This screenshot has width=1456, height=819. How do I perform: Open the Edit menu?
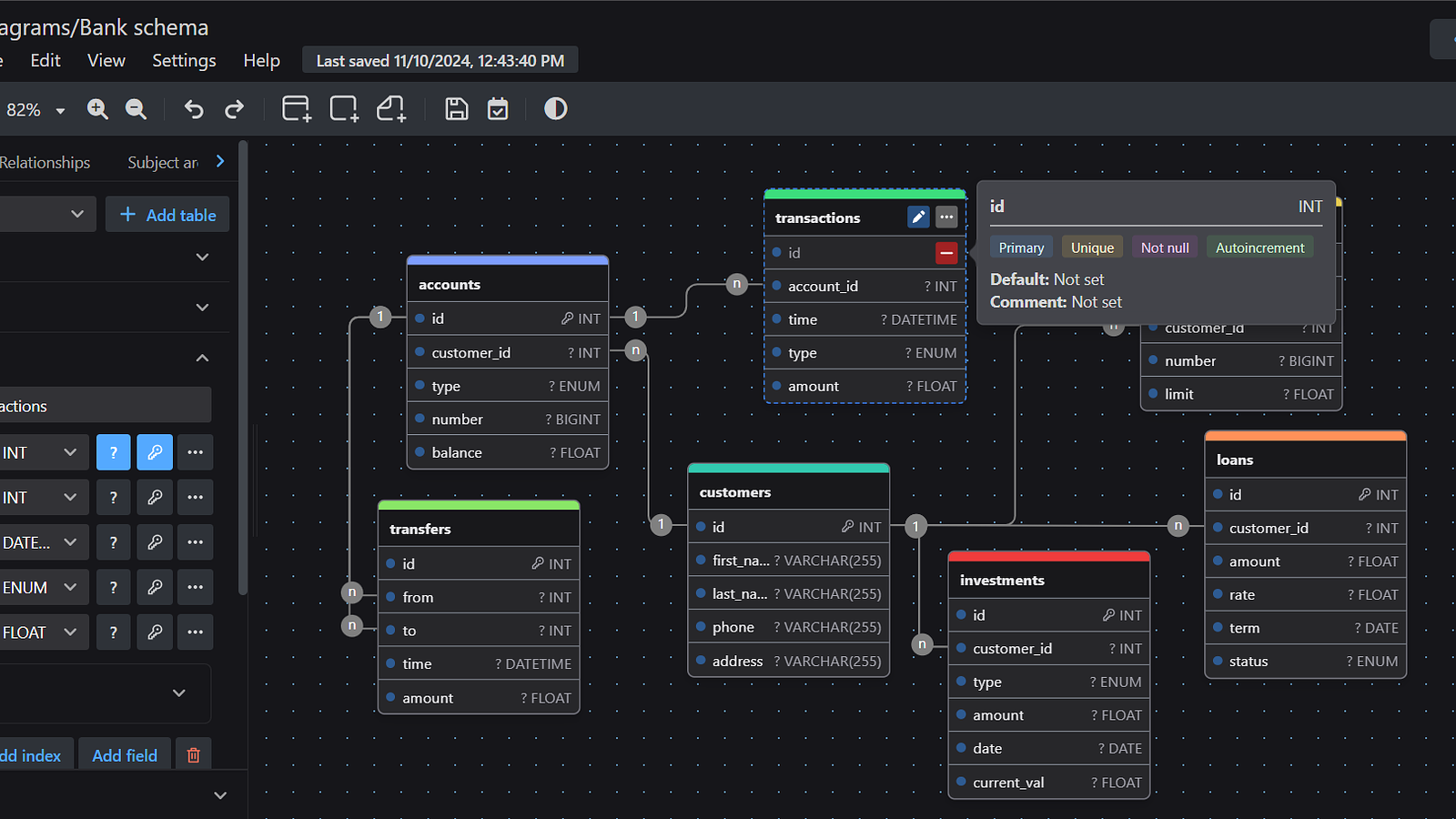coord(45,60)
